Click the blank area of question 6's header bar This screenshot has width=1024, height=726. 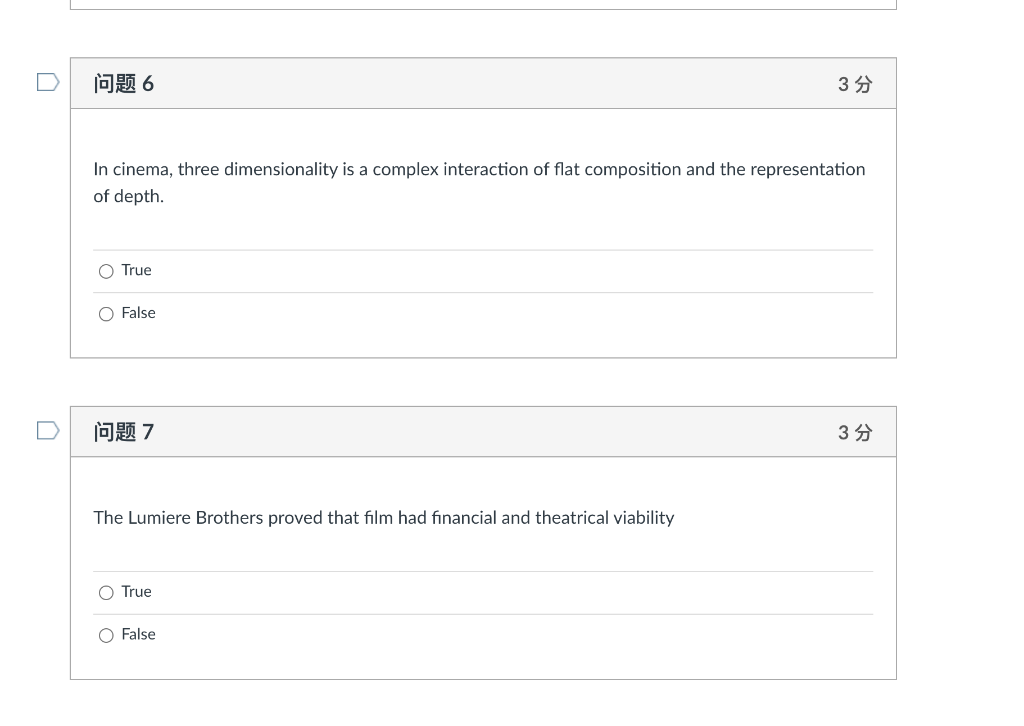click(496, 84)
